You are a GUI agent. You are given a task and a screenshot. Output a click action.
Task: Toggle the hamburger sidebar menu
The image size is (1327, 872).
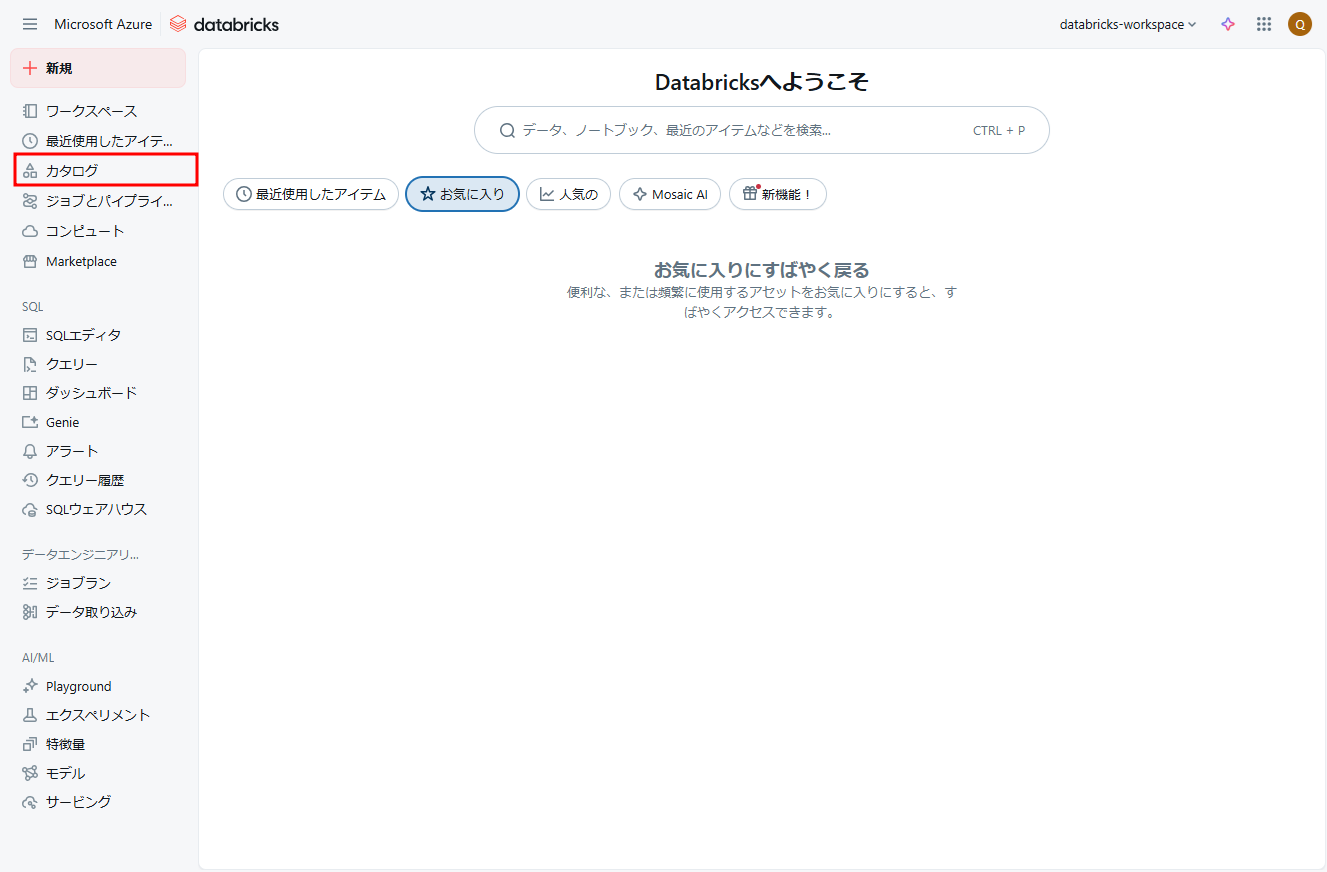[30, 24]
